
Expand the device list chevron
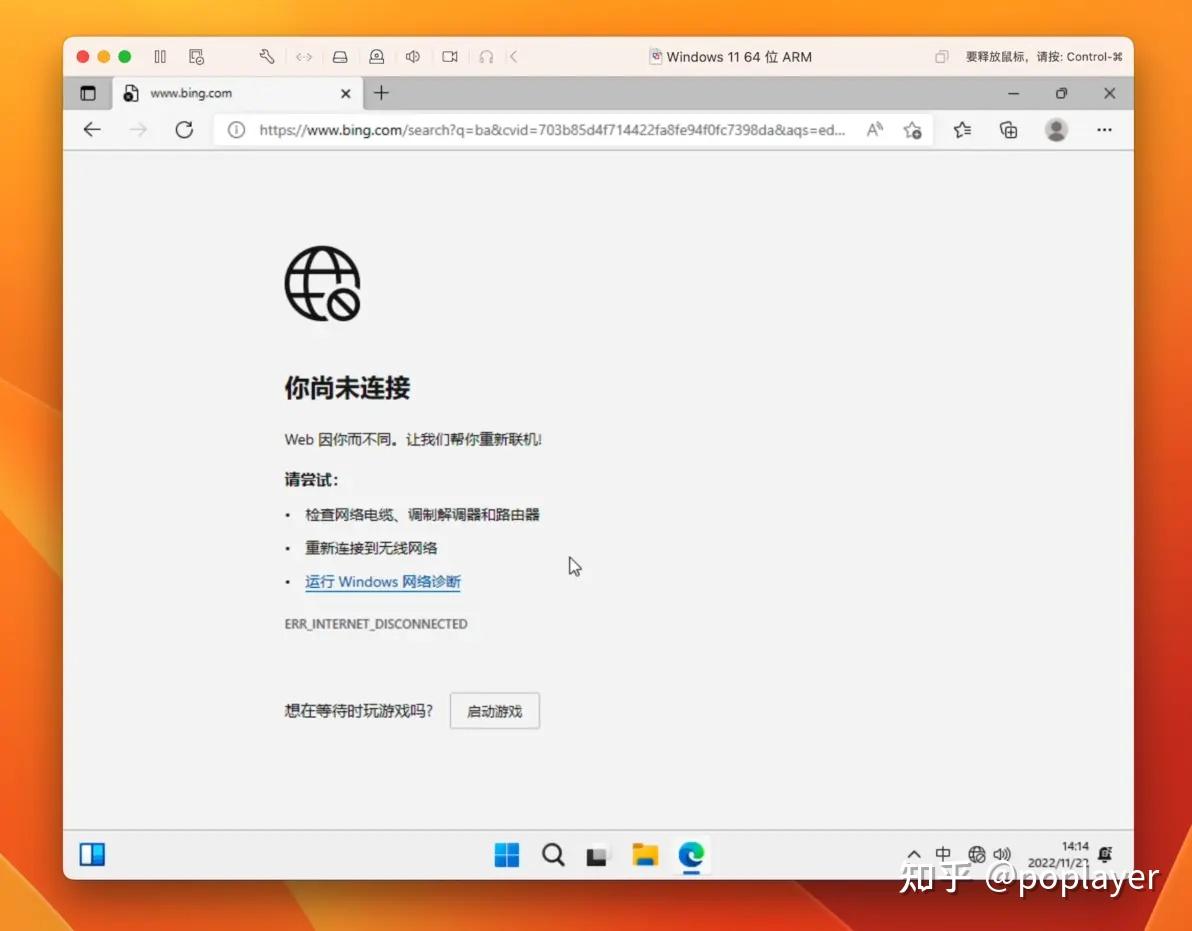(514, 56)
